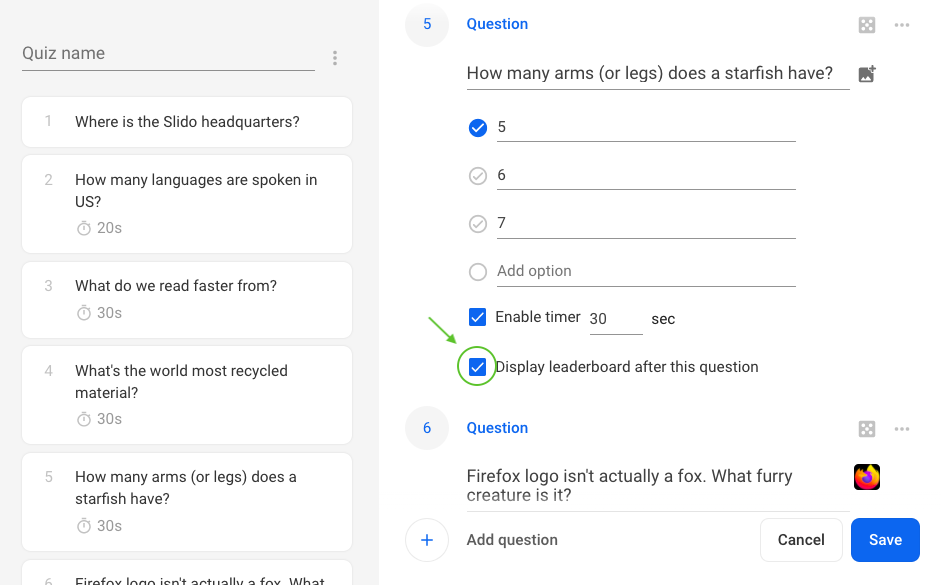Click timer icon on question 4 card

(x=84, y=419)
